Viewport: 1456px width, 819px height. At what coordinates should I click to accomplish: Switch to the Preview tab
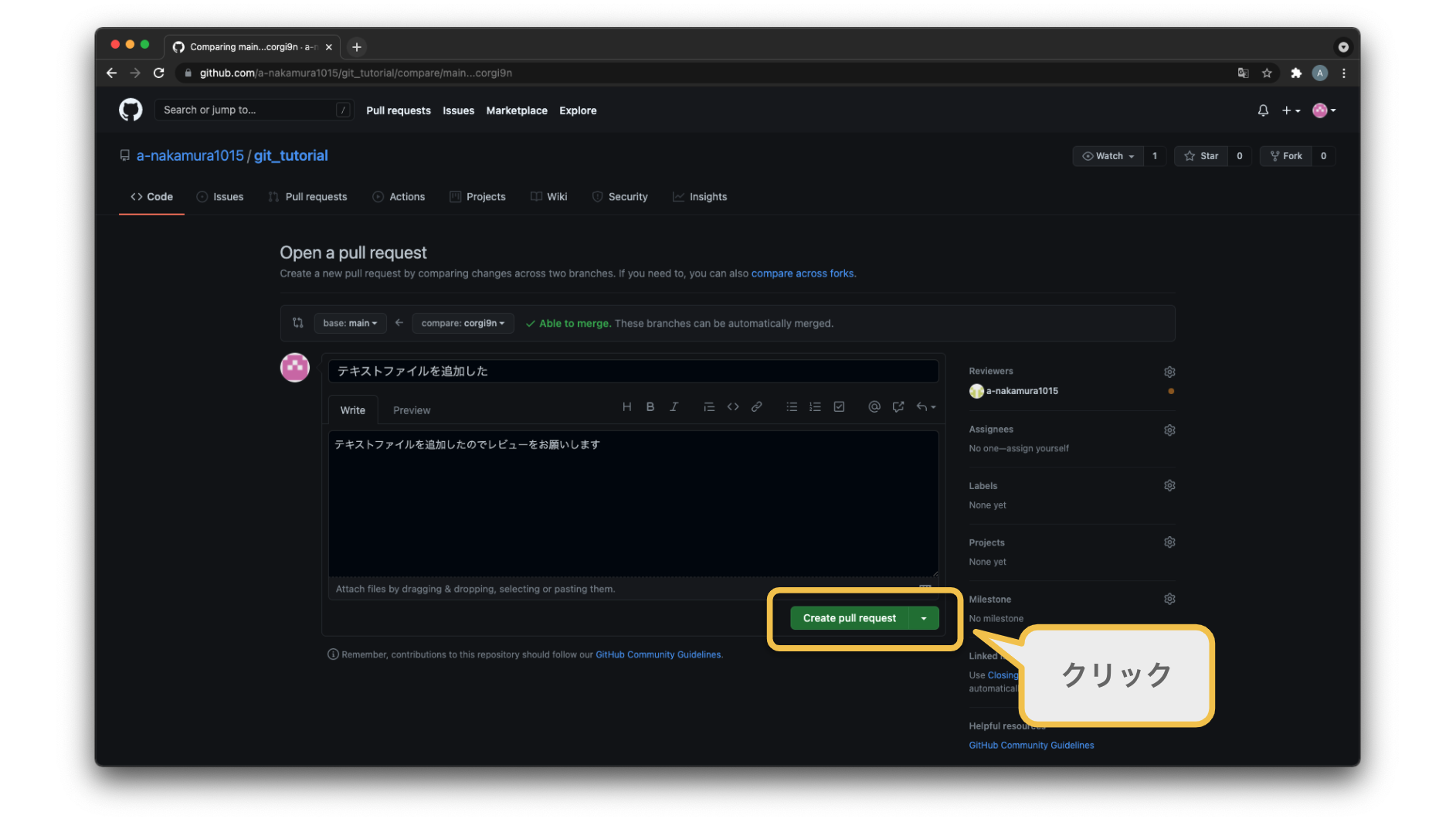tap(412, 410)
